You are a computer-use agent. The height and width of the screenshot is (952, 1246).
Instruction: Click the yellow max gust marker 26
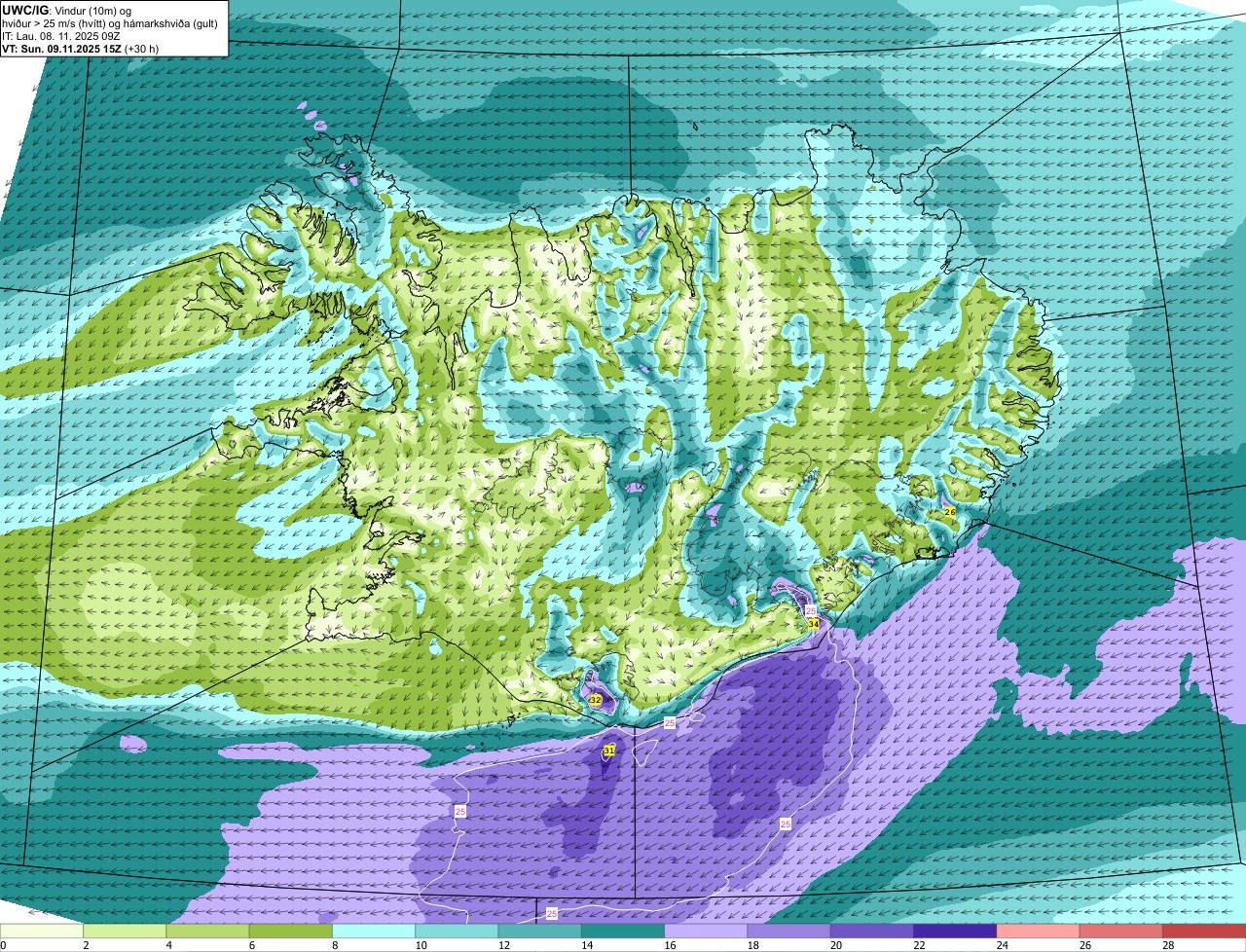pos(950,511)
